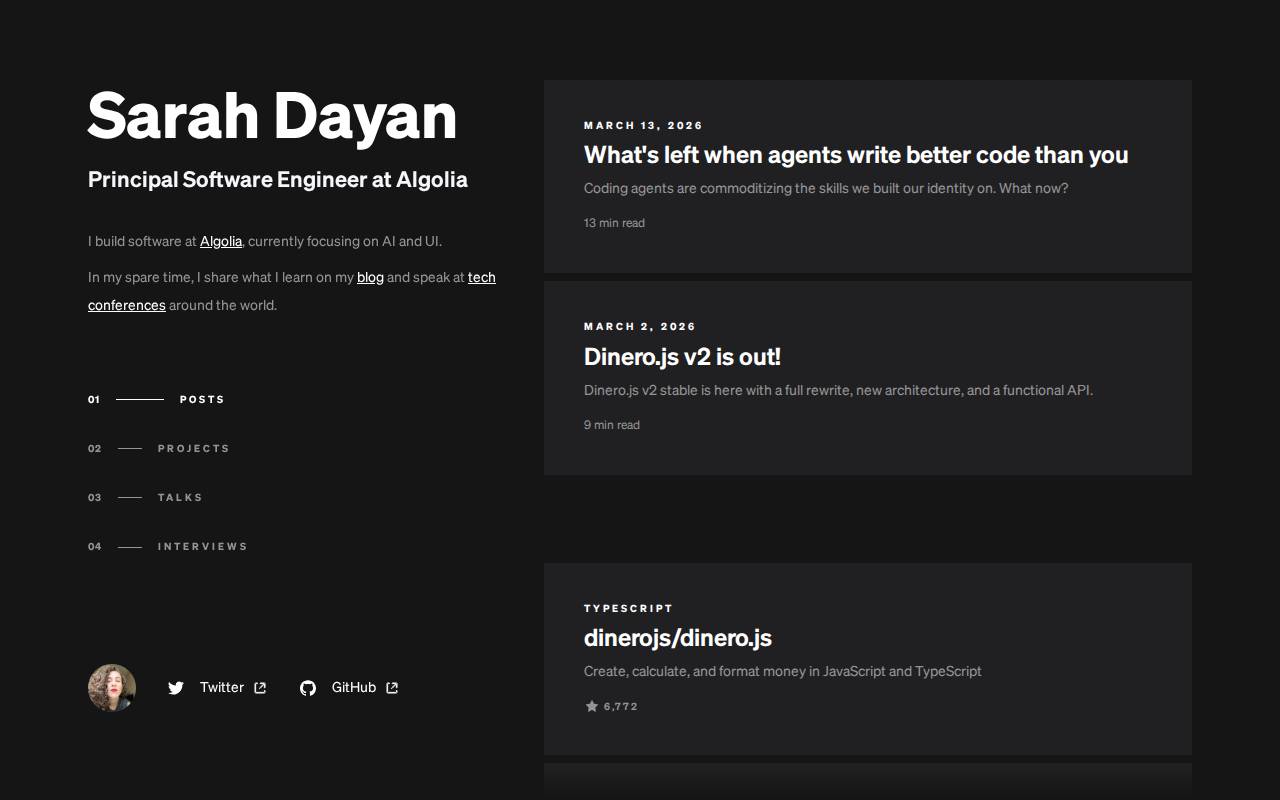The image size is (1280, 800).
Task: Click the "6,772" star count
Action: (x=621, y=706)
